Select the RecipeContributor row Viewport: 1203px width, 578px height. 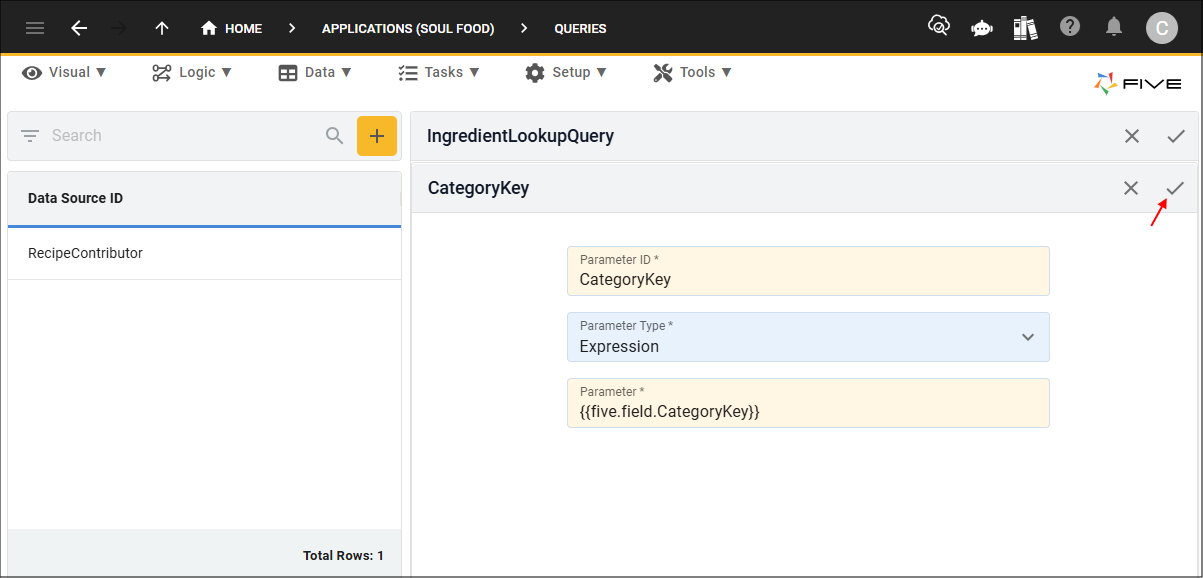[204, 253]
